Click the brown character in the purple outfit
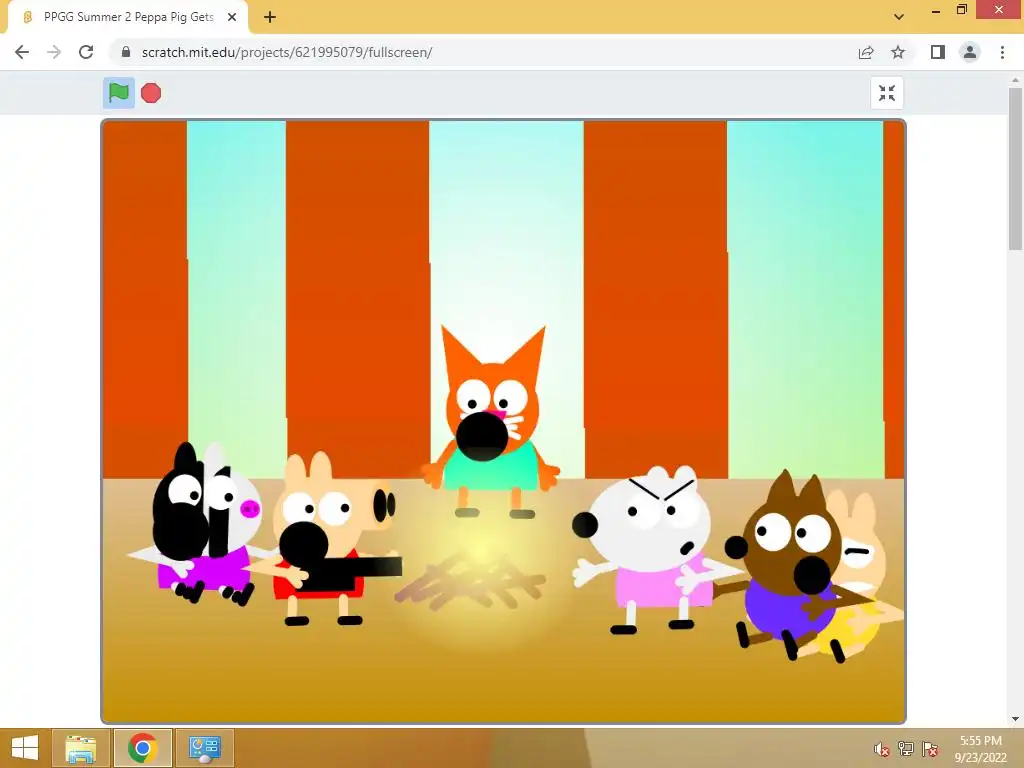Screen dimensions: 1024x768 790,568
